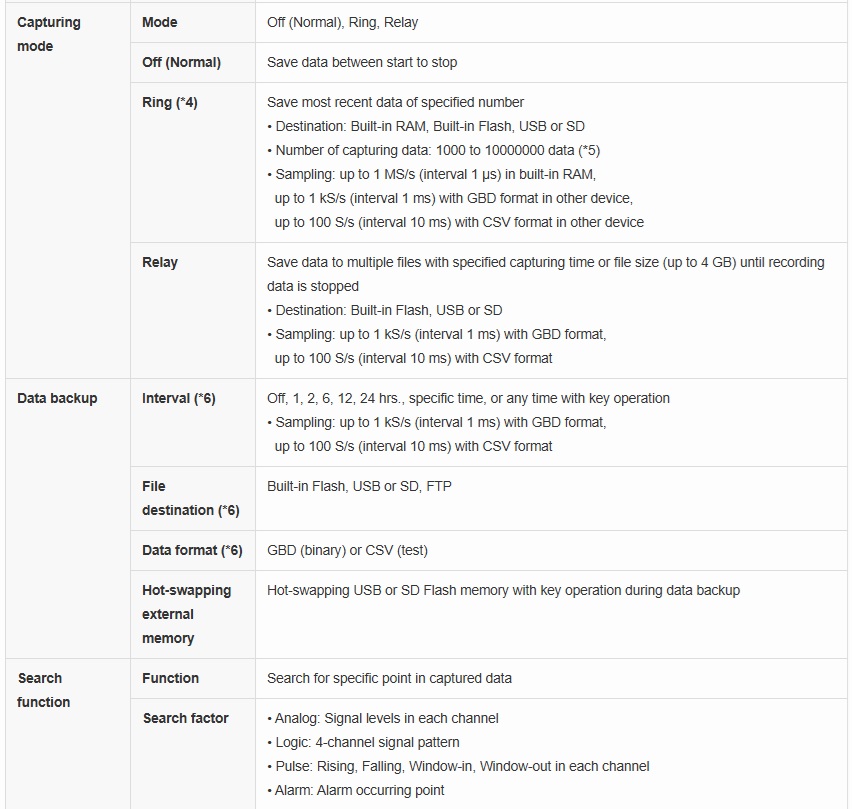This screenshot has height=809, width=852.
Task: Click the Hot-swapping external memory label
Action: point(186,614)
